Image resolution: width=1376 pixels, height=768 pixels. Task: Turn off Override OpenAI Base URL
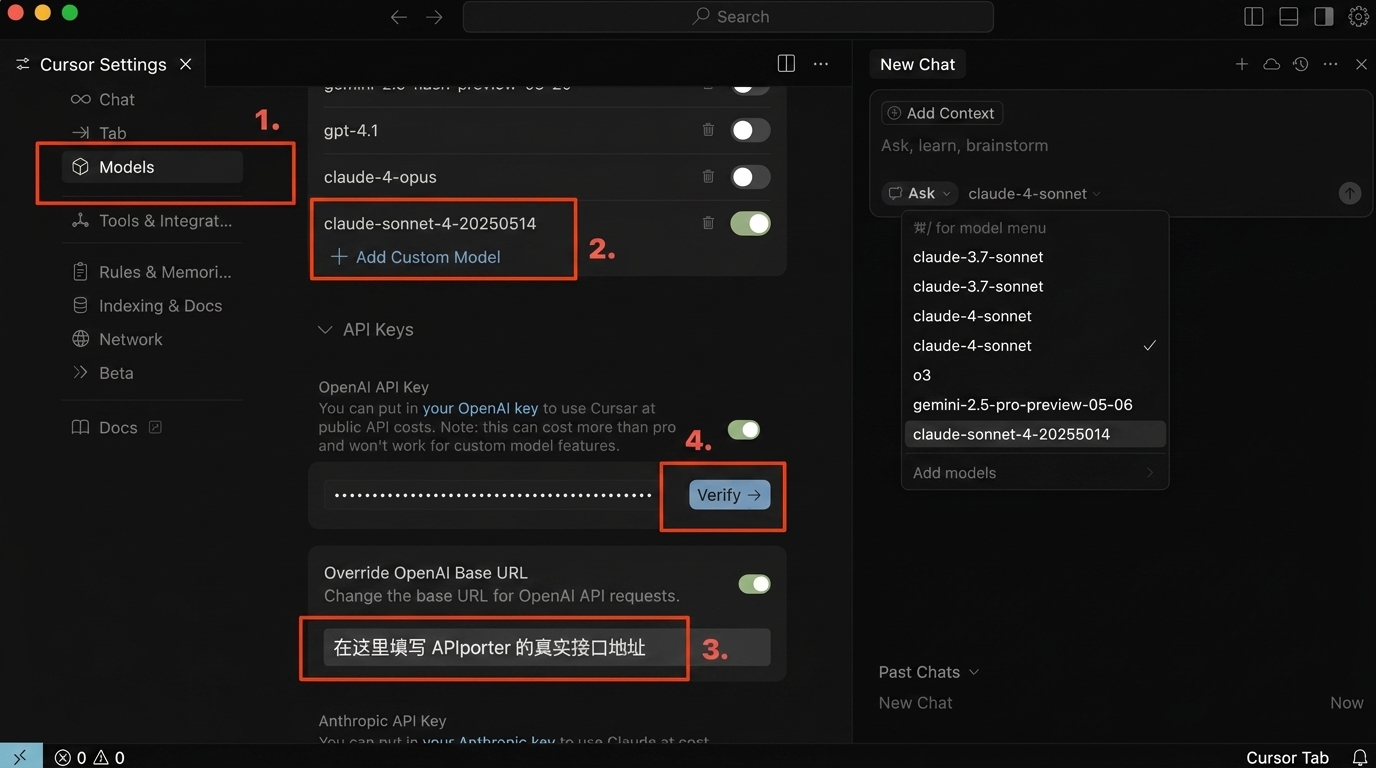(754, 583)
